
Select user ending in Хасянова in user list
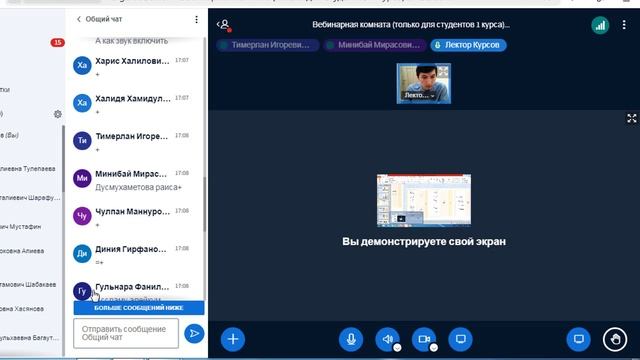22,309
